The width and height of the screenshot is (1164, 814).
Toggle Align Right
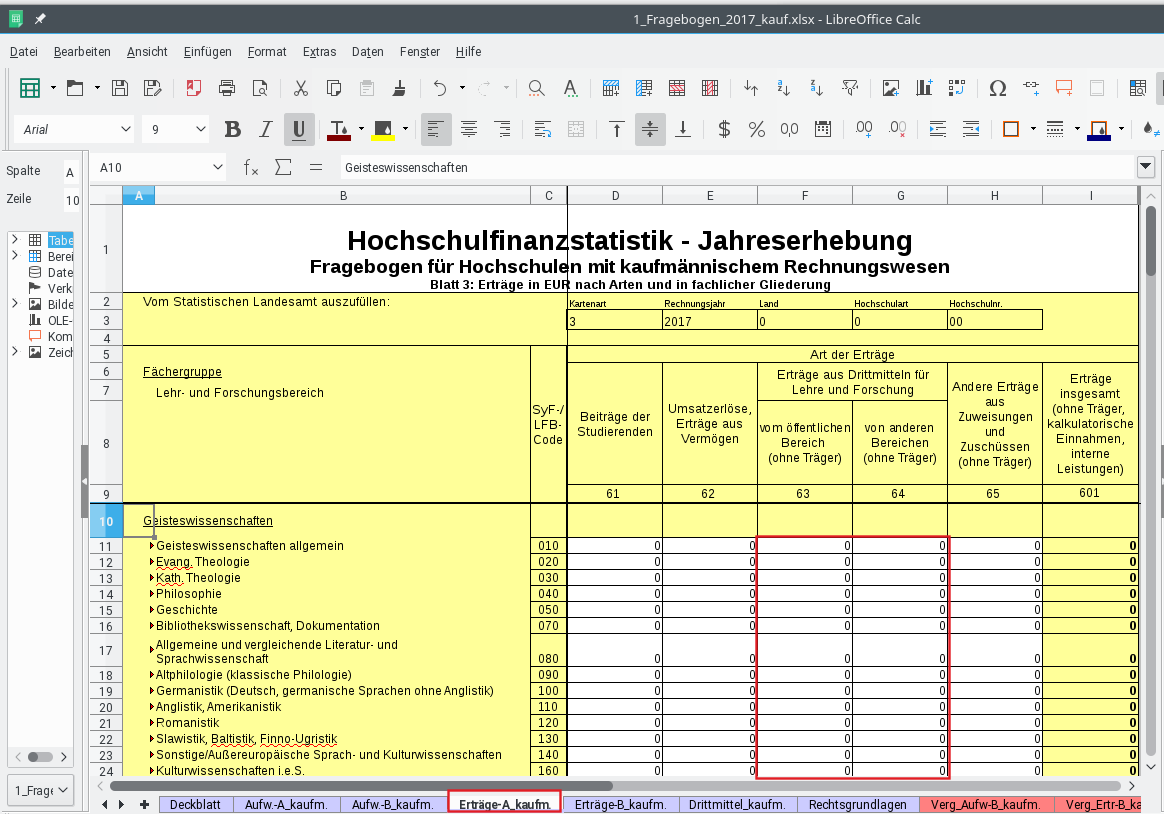502,129
